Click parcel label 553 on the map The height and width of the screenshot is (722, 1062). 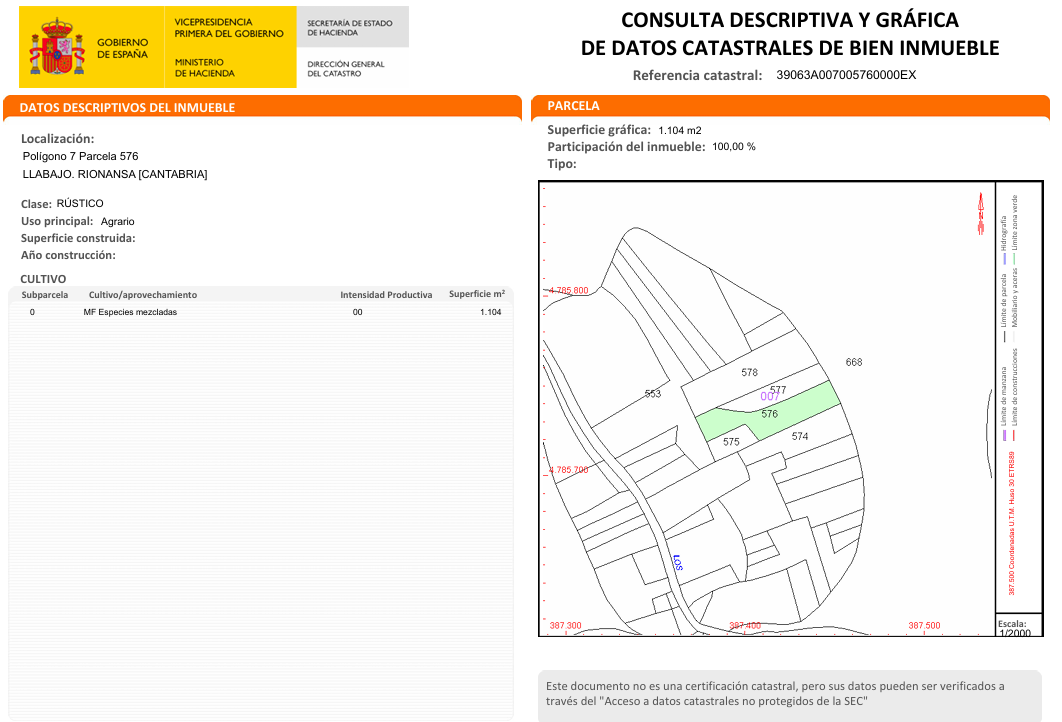(x=652, y=394)
